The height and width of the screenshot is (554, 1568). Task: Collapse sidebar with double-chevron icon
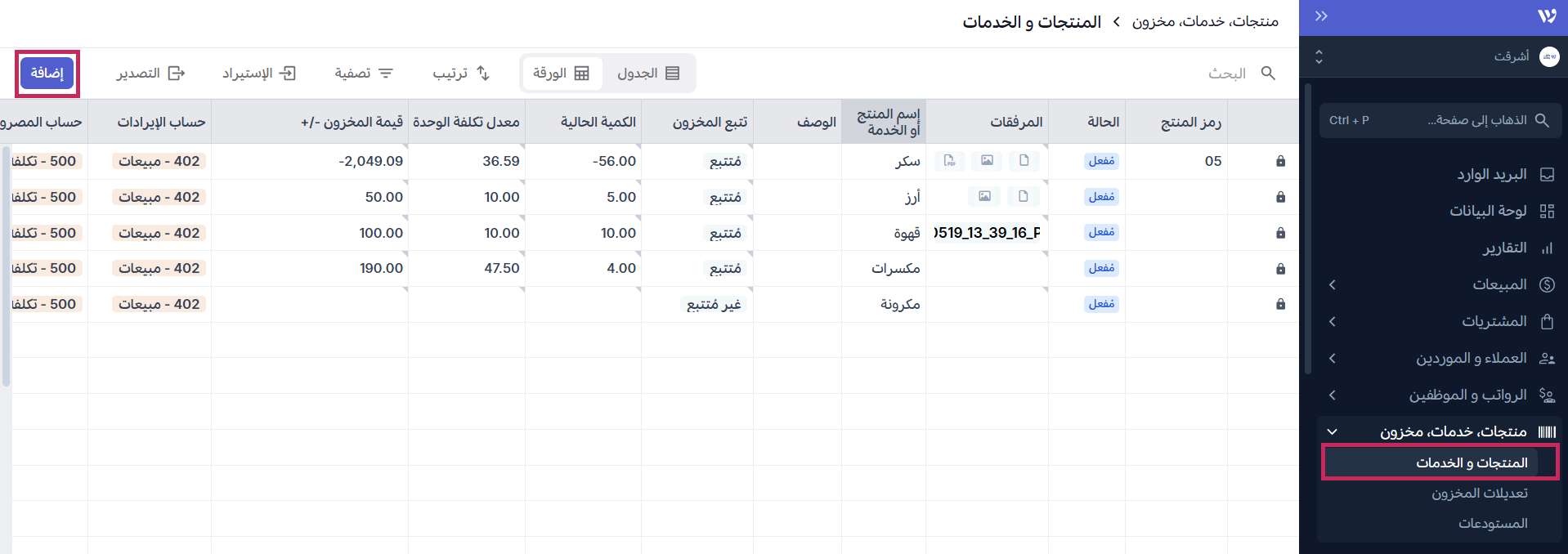click(x=1321, y=16)
